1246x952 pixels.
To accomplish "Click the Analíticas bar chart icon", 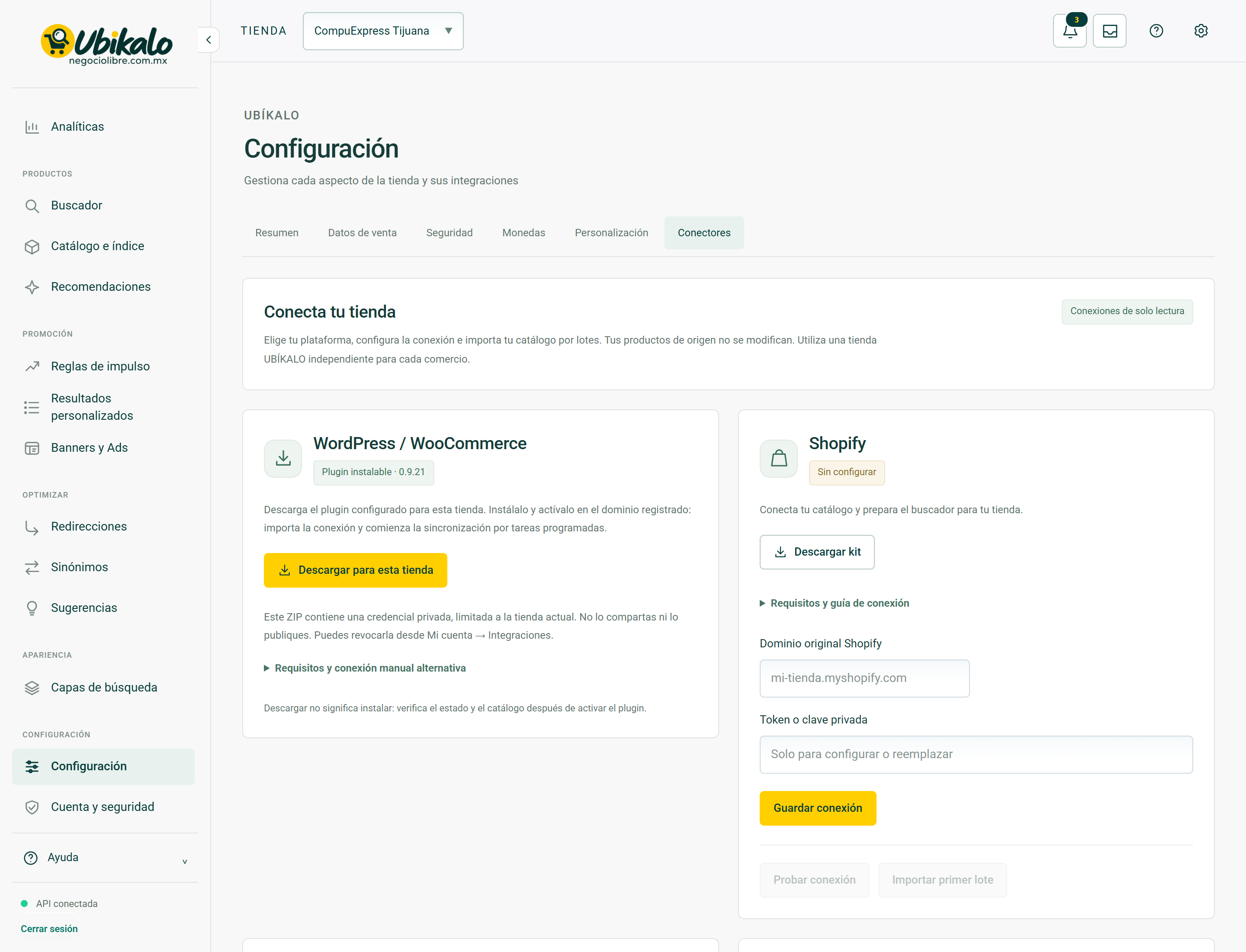I will click(32, 127).
